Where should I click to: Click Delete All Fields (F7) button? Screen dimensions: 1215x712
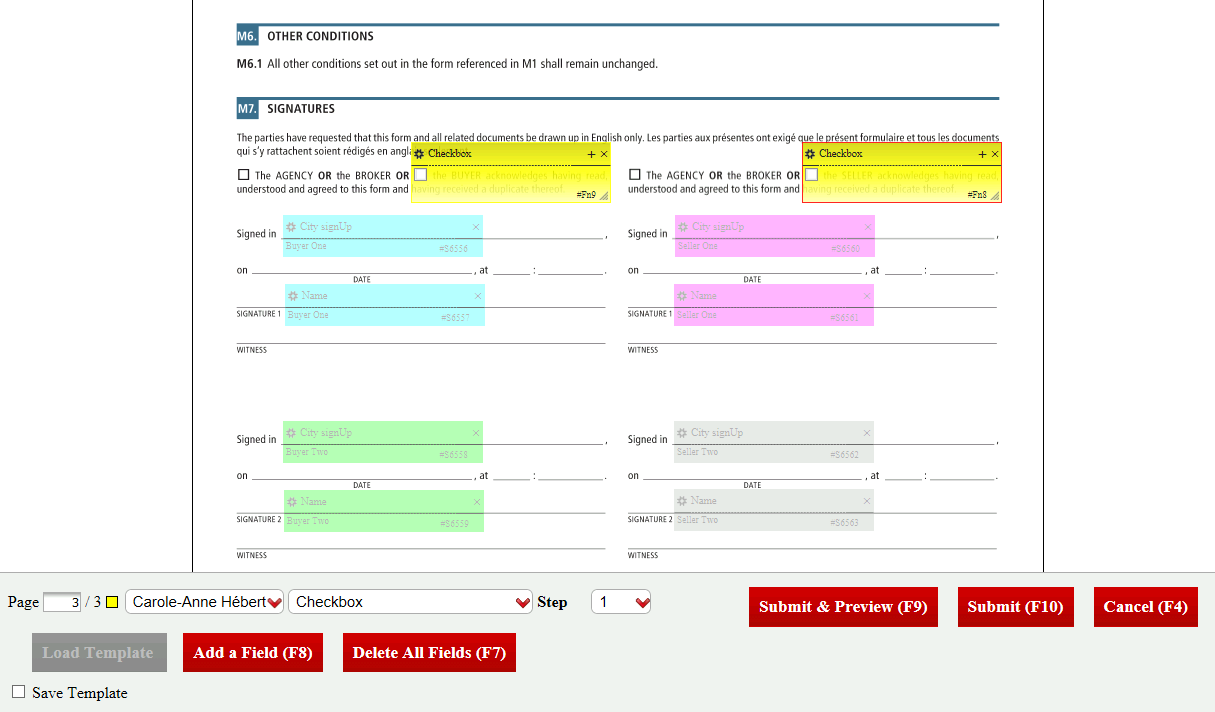[429, 653]
